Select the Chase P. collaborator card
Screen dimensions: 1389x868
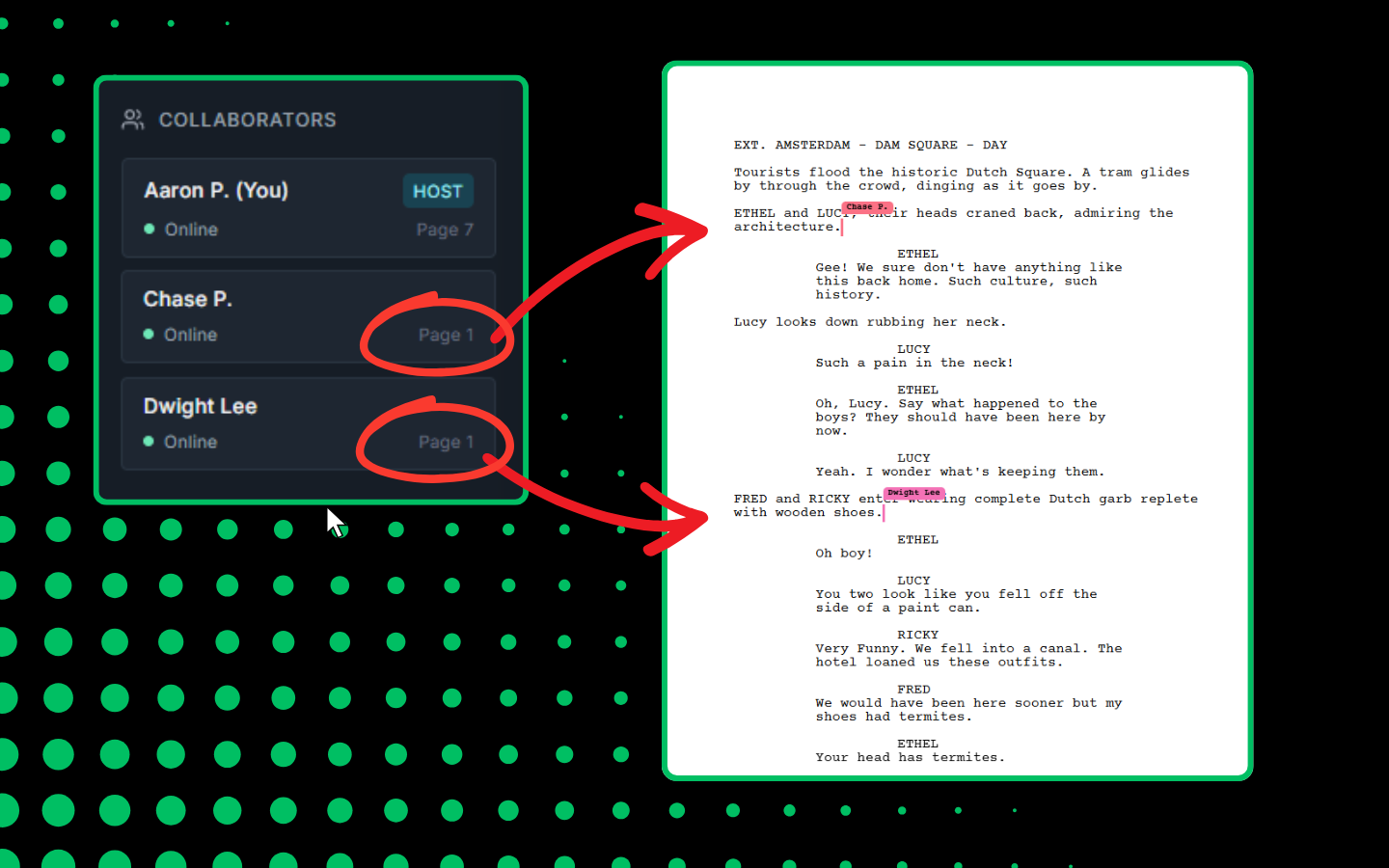tap(309, 316)
